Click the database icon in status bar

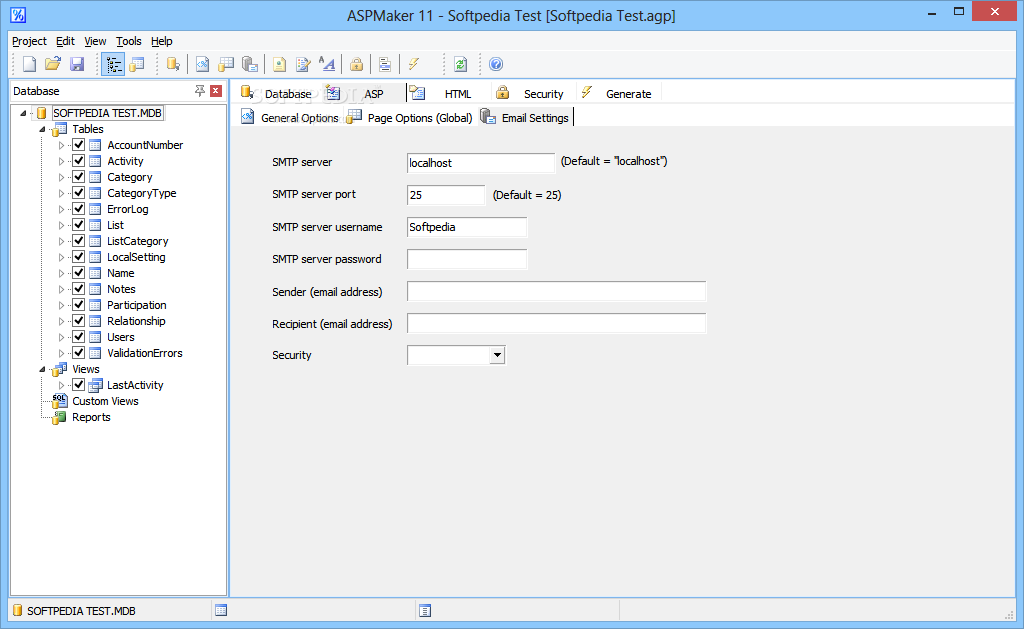coord(18,611)
